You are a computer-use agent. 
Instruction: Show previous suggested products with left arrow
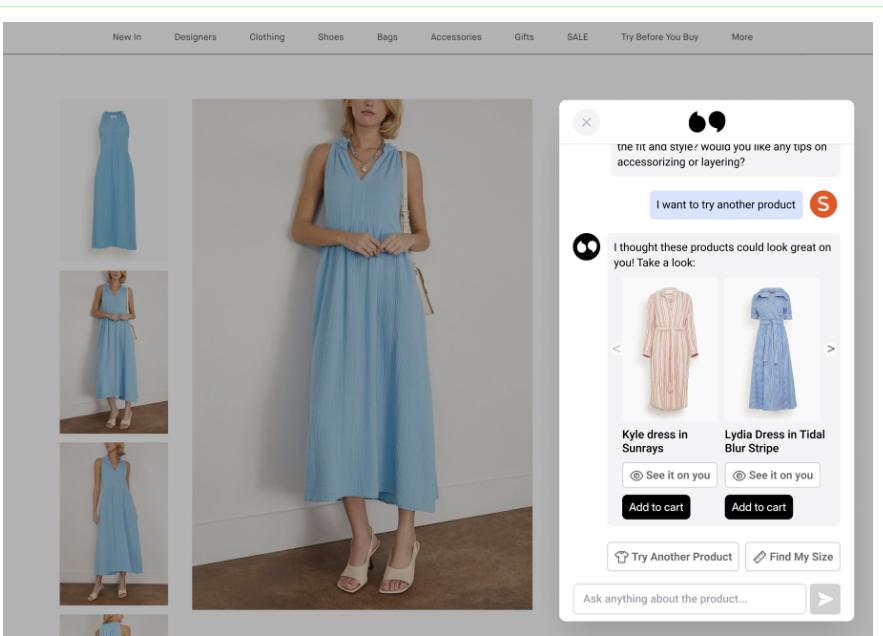617,349
